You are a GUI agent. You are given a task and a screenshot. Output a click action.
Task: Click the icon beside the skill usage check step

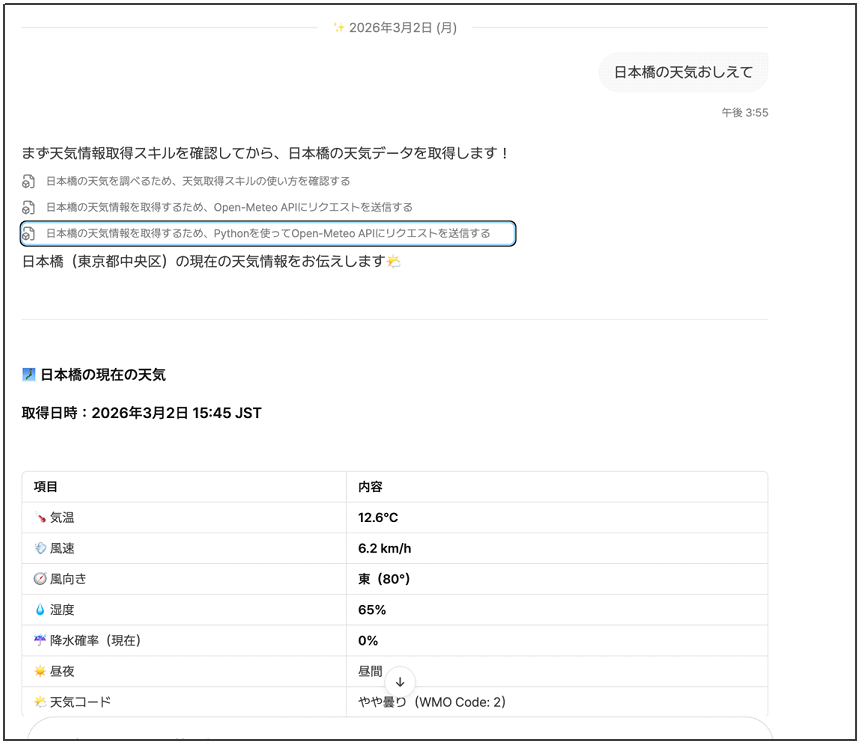(29, 182)
